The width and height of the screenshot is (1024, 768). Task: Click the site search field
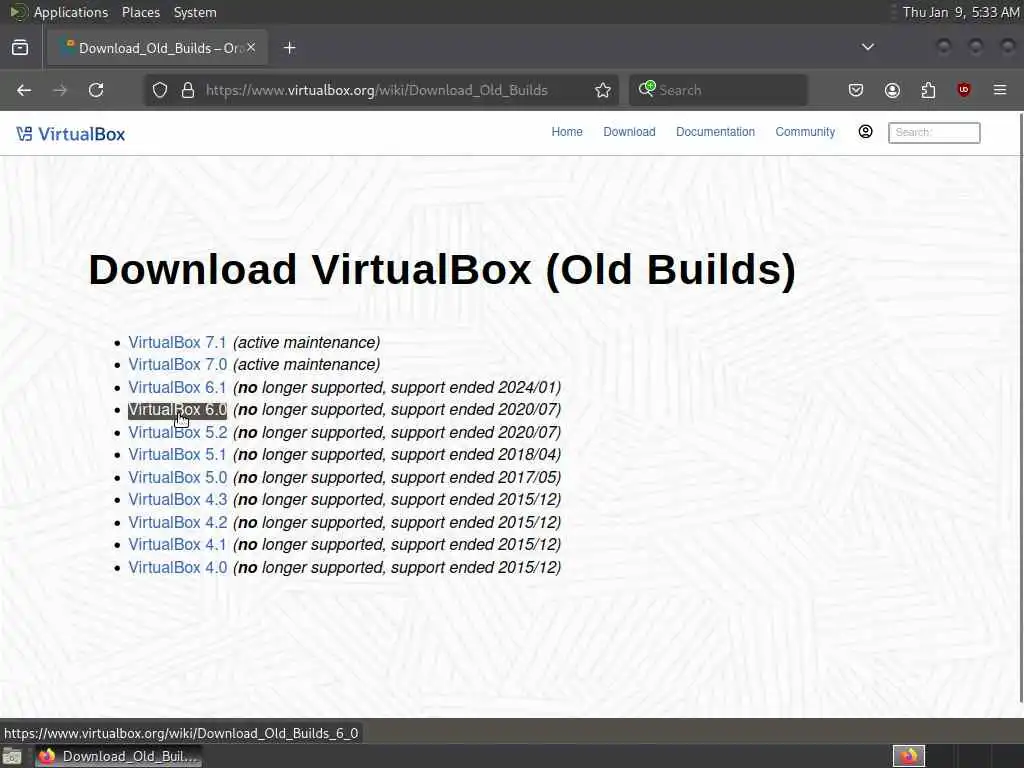pos(934,133)
